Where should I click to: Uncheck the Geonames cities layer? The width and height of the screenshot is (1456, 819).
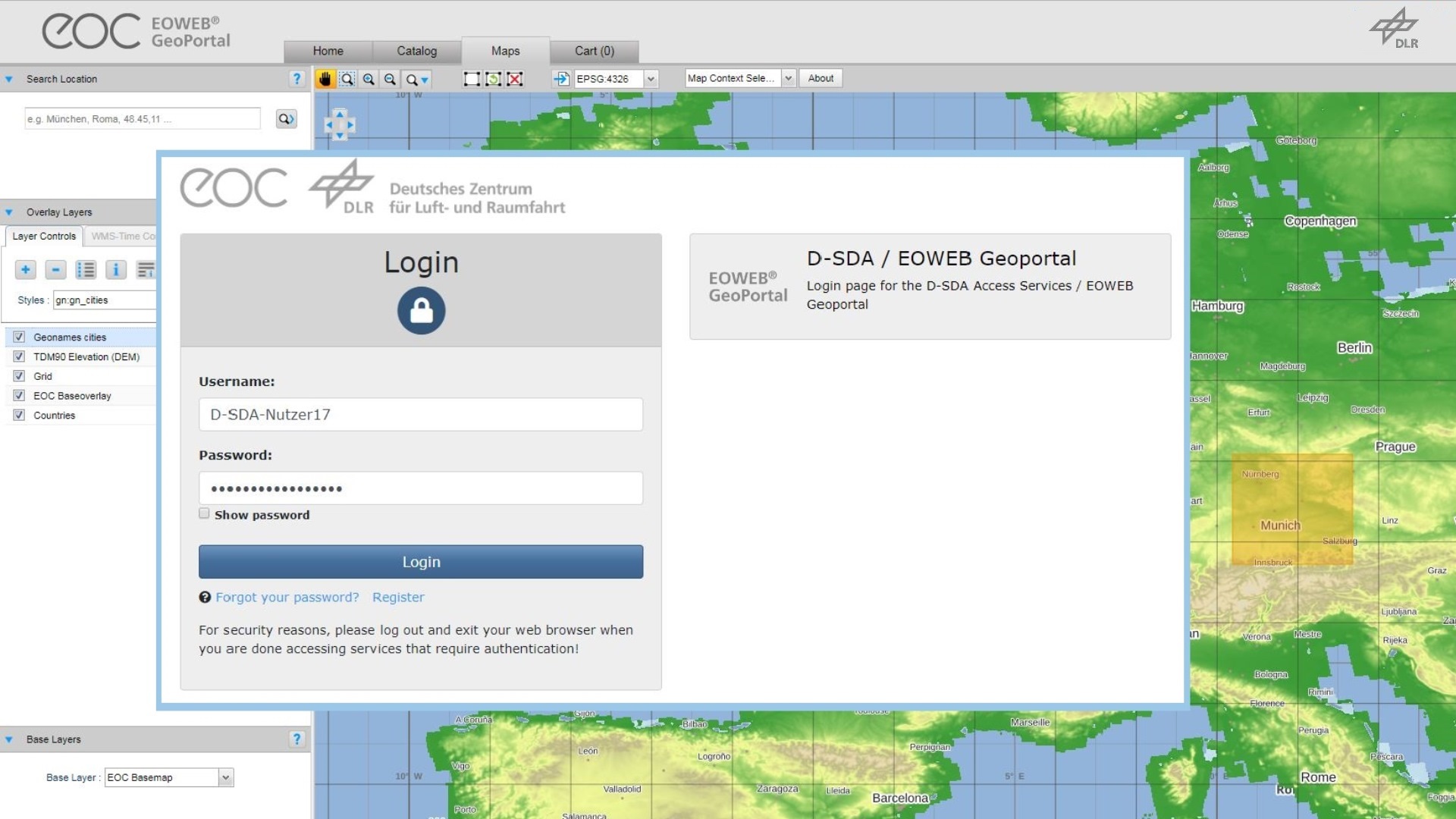click(x=19, y=337)
